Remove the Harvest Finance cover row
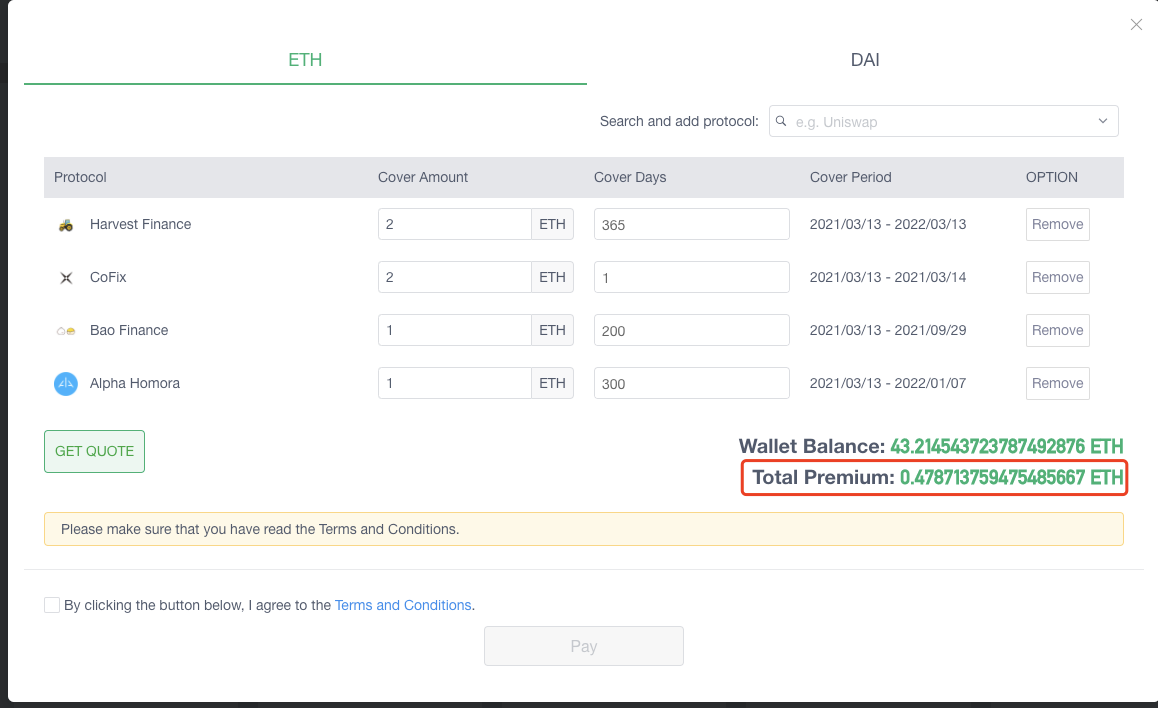This screenshot has height=708, width=1158. pyautogui.click(x=1058, y=224)
